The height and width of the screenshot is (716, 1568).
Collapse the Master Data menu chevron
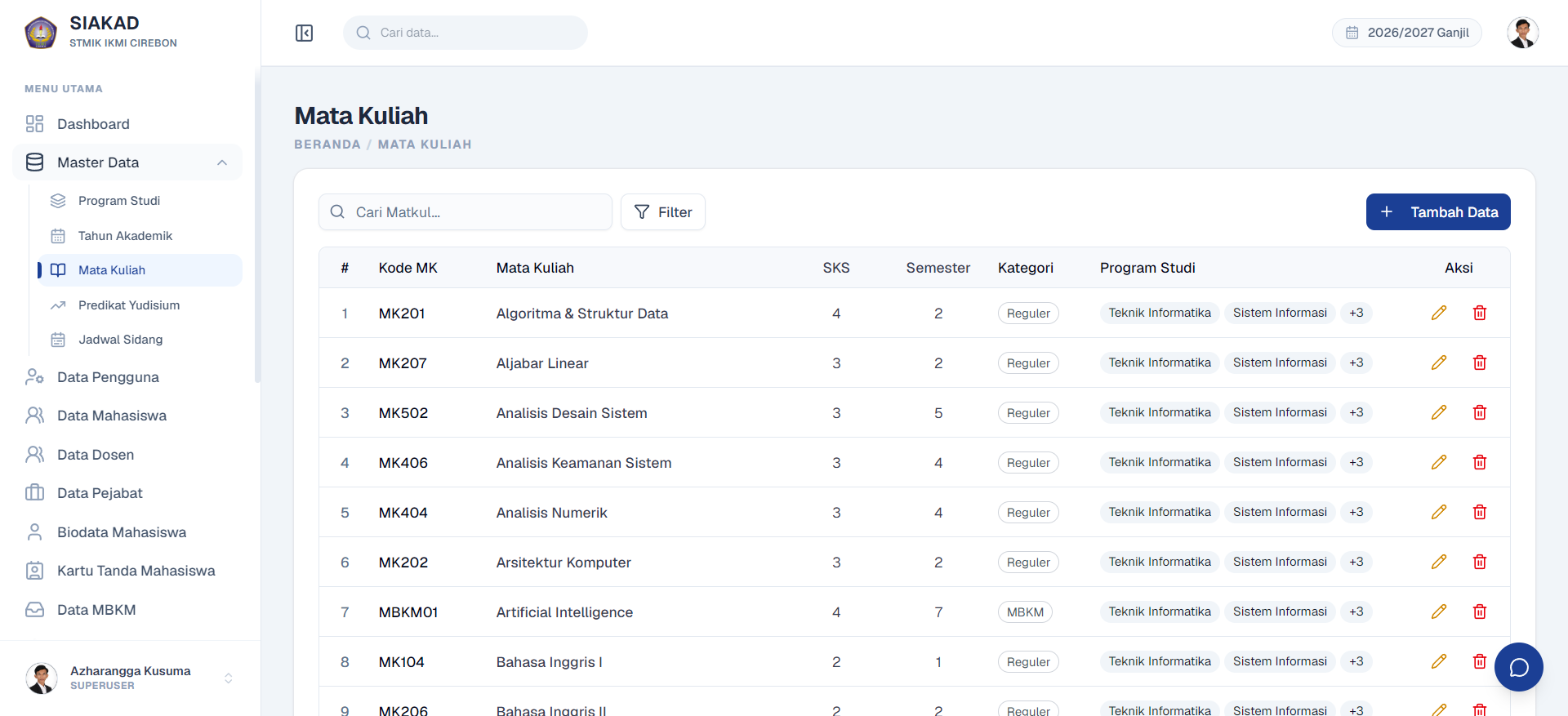222,162
